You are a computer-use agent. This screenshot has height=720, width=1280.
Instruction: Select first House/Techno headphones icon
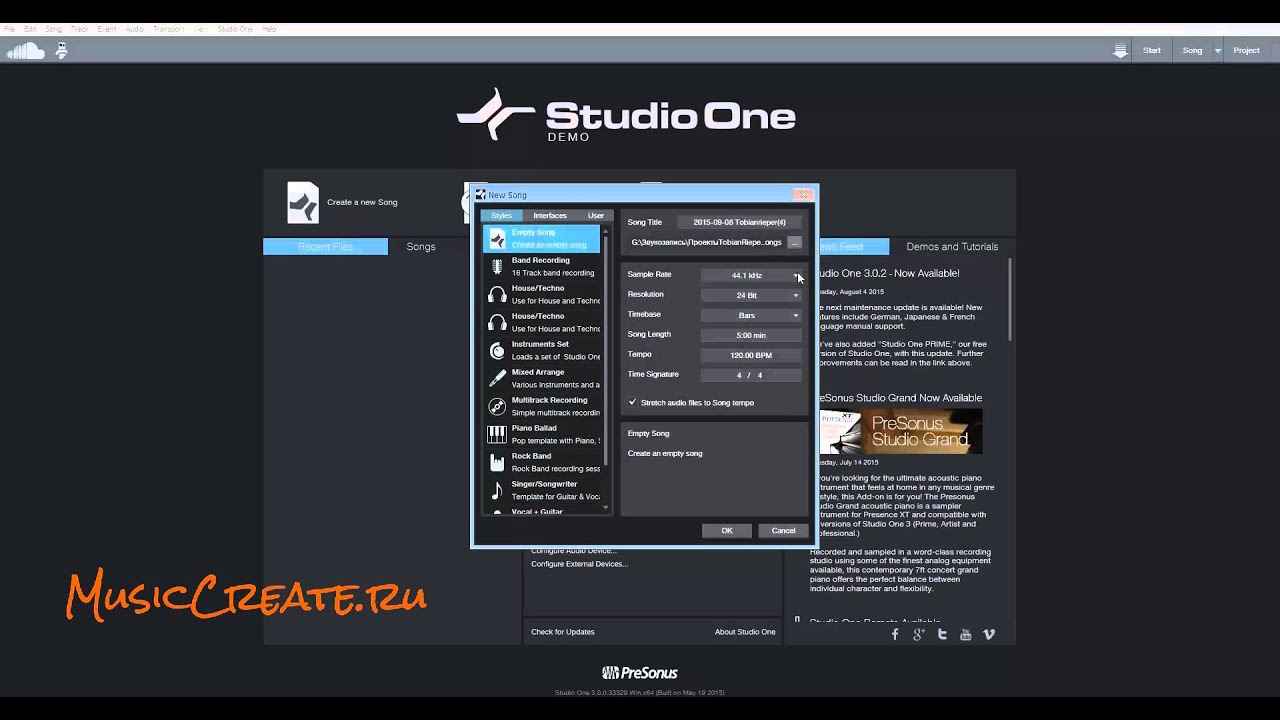[x=497, y=294]
